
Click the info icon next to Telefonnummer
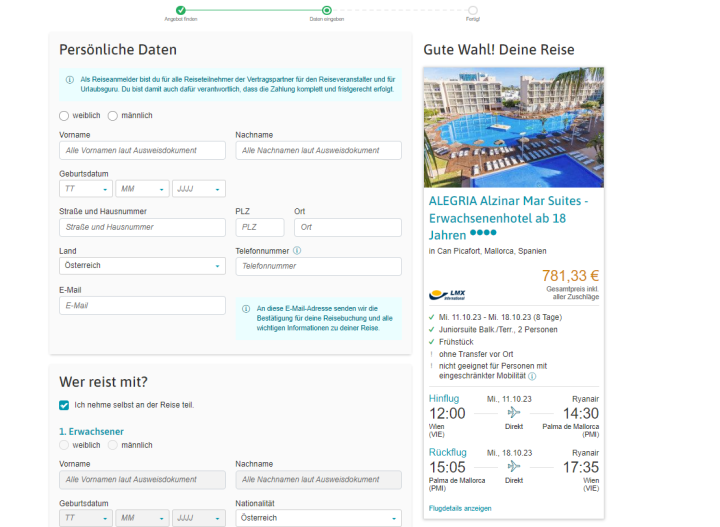pos(297,251)
